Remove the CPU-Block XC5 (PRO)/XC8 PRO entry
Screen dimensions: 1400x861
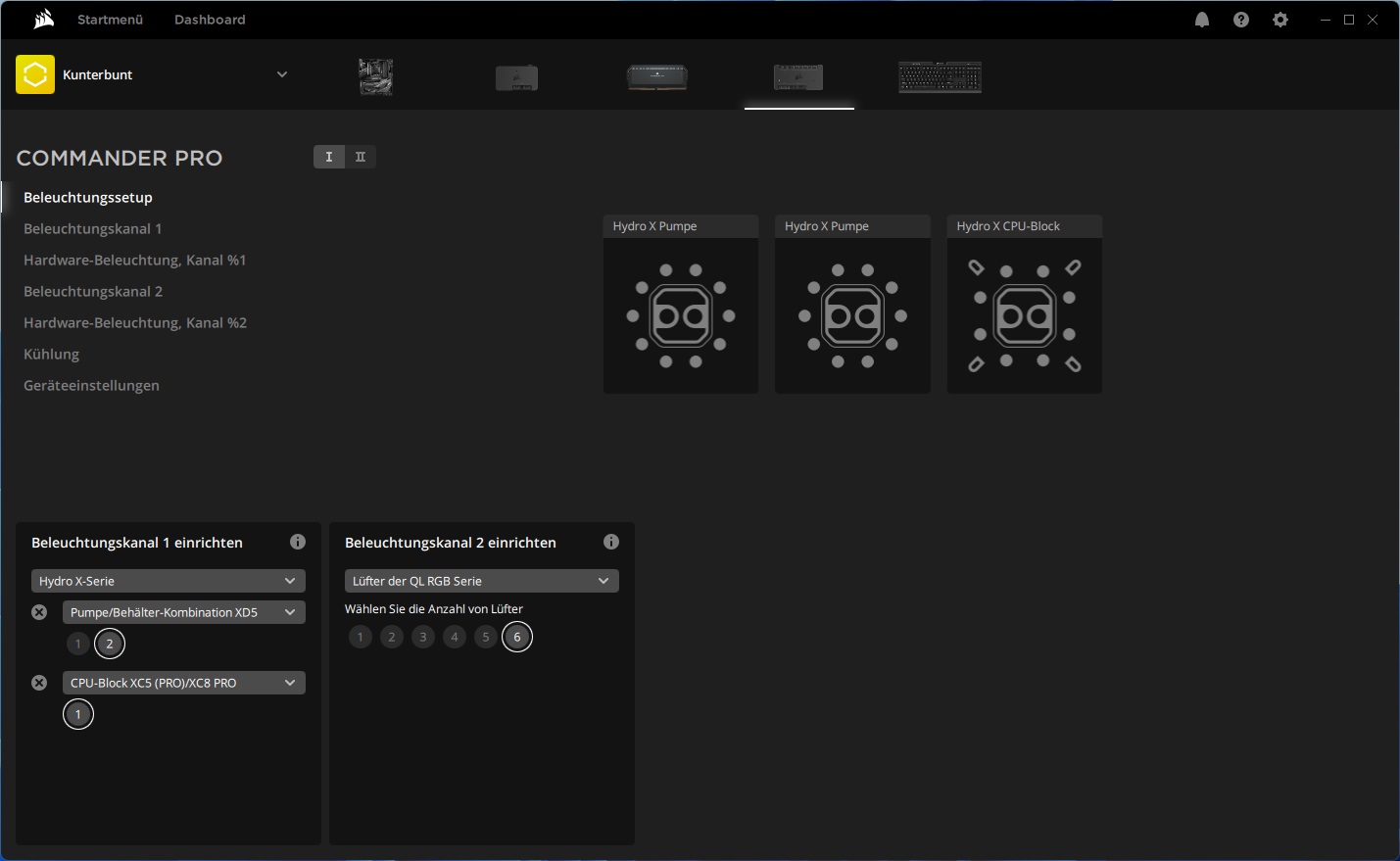[39, 683]
